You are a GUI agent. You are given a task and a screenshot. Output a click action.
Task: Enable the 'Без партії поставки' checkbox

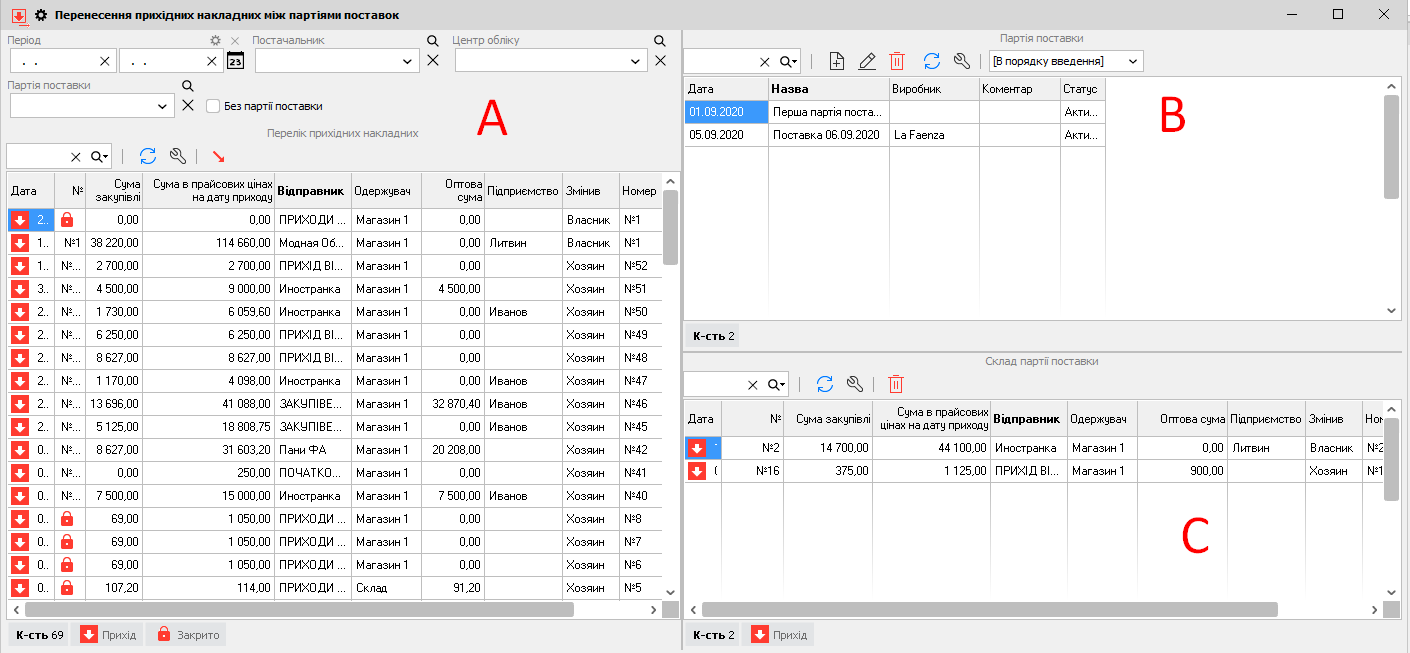click(213, 106)
